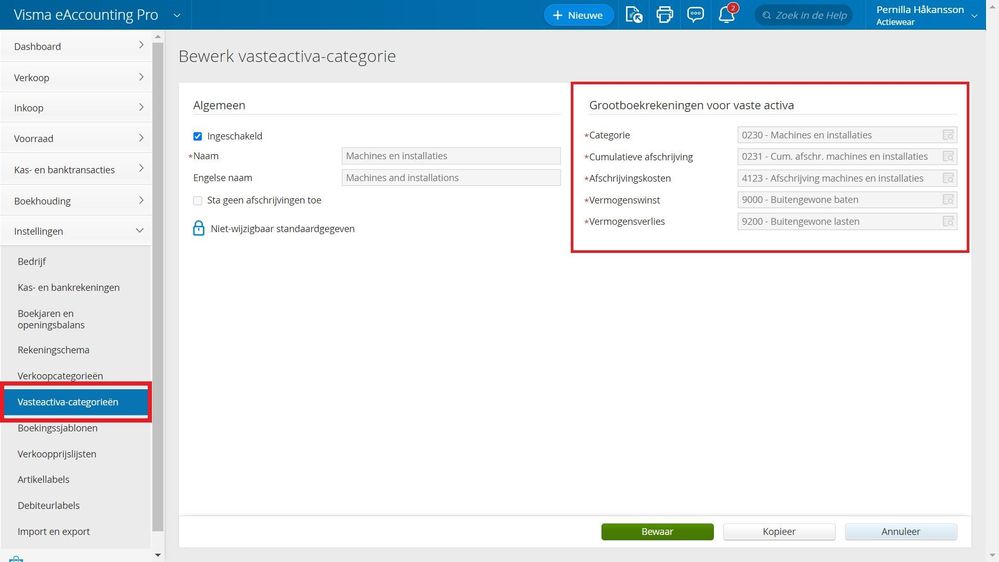Image resolution: width=999 pixels, height=562 pixels.
Task: Click the green Bewaar button
Action: (x=658, y=531)
